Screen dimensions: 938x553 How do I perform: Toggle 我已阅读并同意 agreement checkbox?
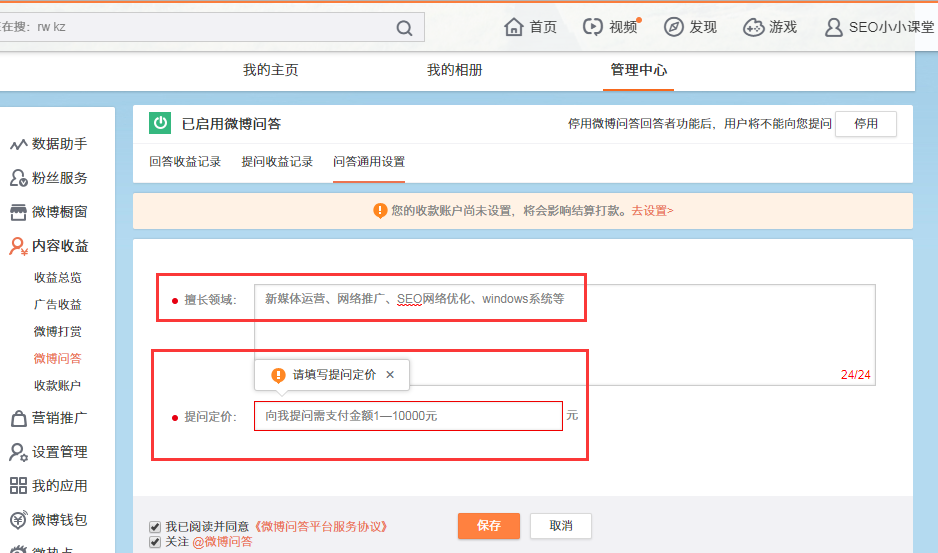[155, 527]
